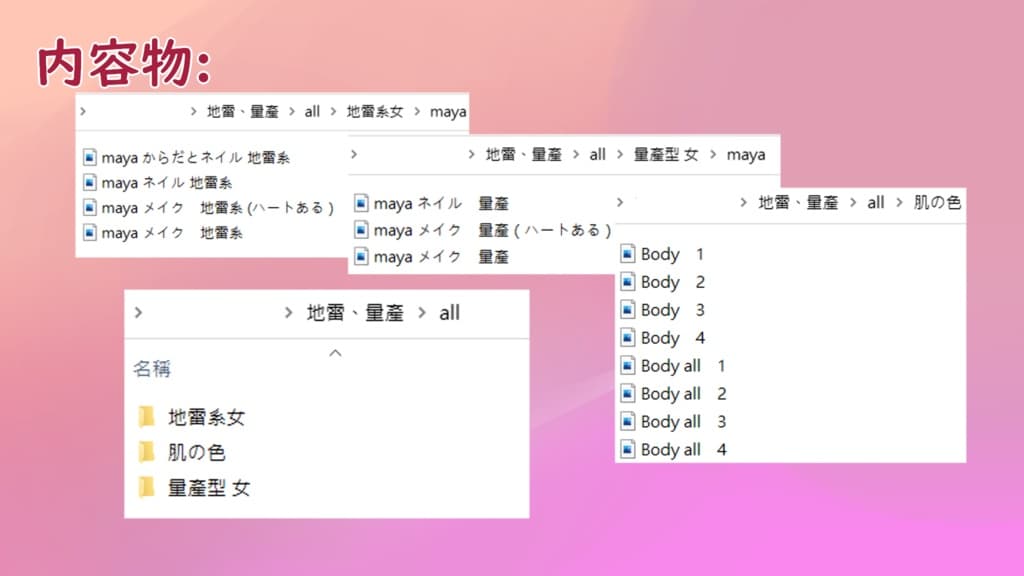Click the maya ネイル 地雷系 file icon
The image size is (1024, 576).
[x=89, y=183]
